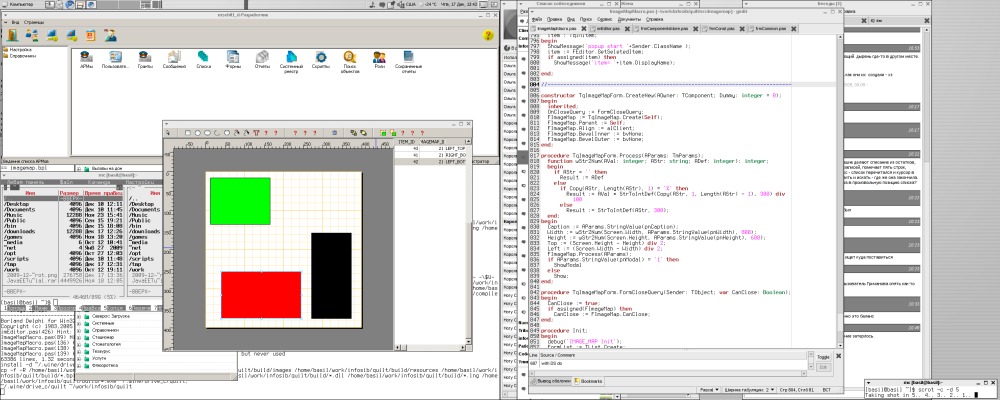Open the Документы menu in gedit

pos(631,19)
